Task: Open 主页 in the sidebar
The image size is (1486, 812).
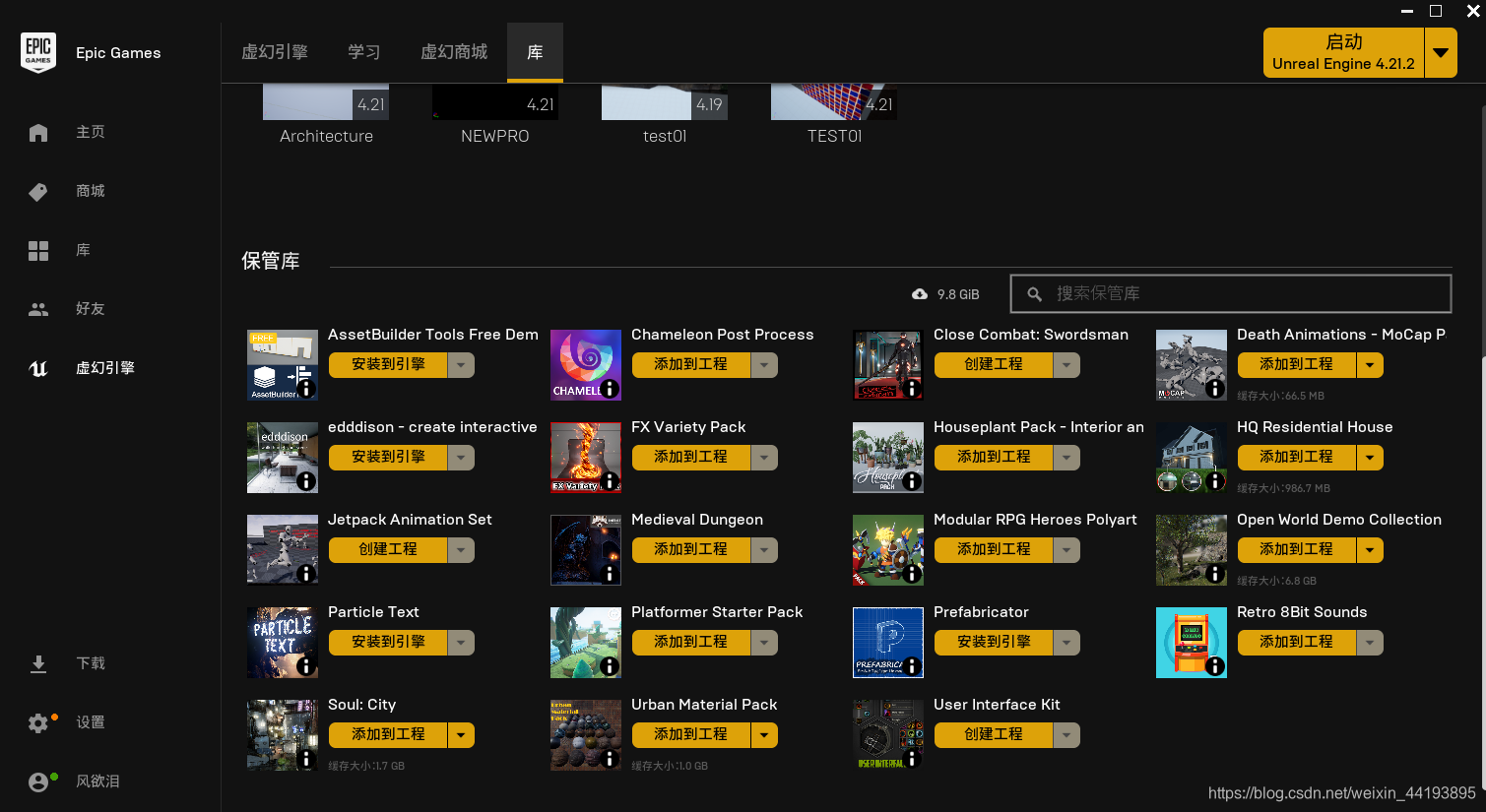Action: click(x=91, y=132)
